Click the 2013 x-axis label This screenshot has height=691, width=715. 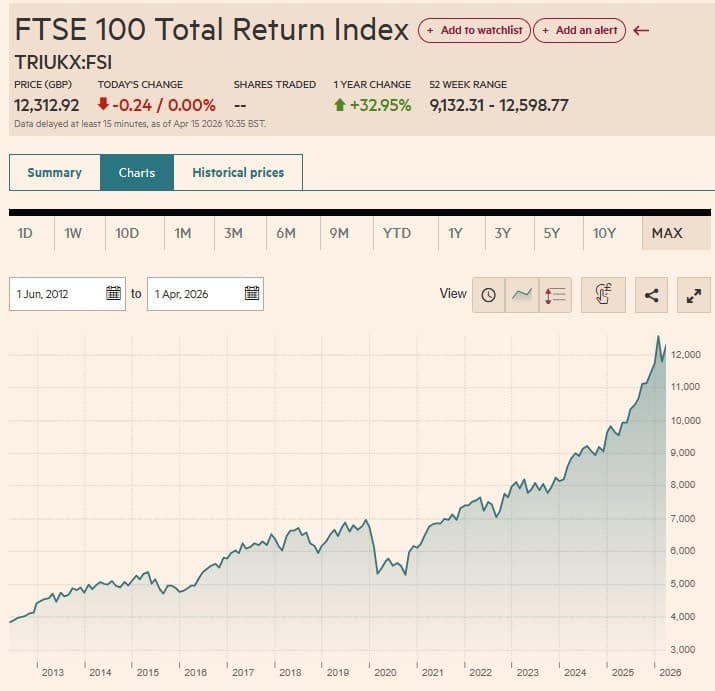(x=53, y=672)
